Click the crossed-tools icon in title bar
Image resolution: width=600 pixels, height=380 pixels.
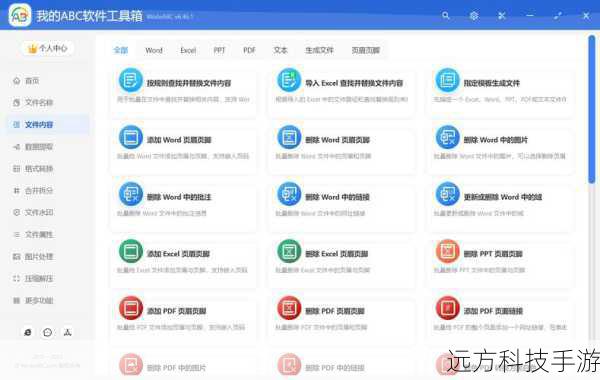pos(502,16)
